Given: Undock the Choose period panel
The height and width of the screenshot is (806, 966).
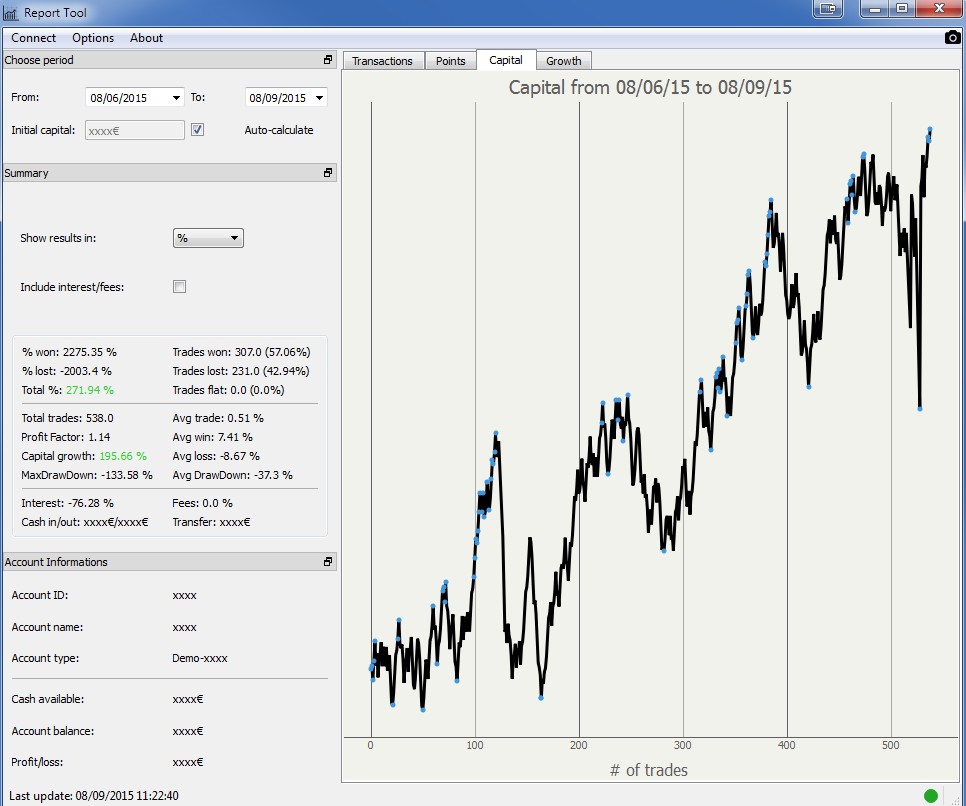Looking at the screenshot, I should tap(328, 60).
